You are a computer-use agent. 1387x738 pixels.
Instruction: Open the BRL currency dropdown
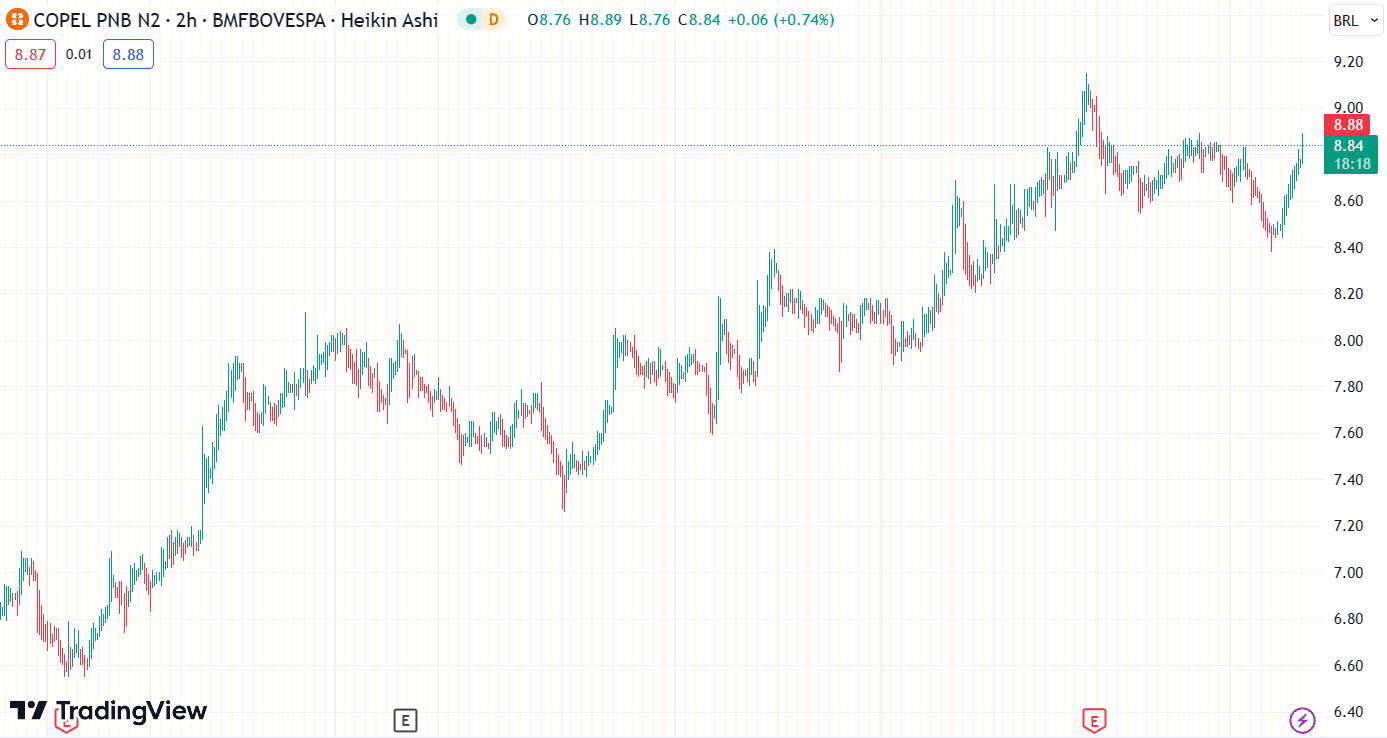(x=1354, y=20)
